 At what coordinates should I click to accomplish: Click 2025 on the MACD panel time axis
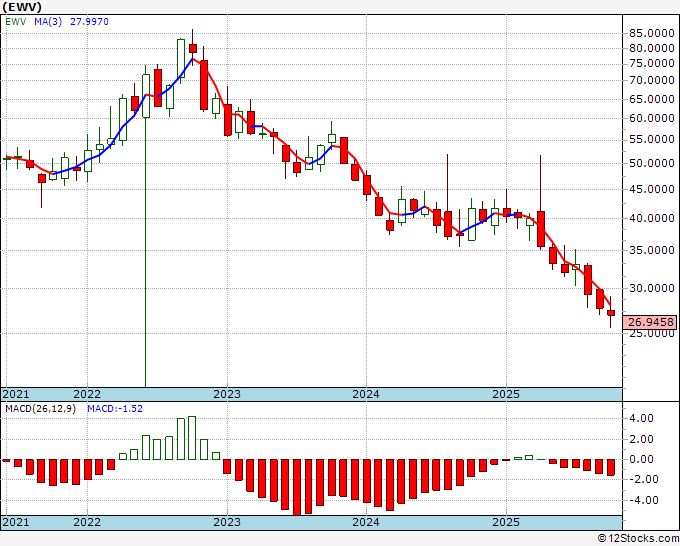pyautogui.click(x=506, y=523)
